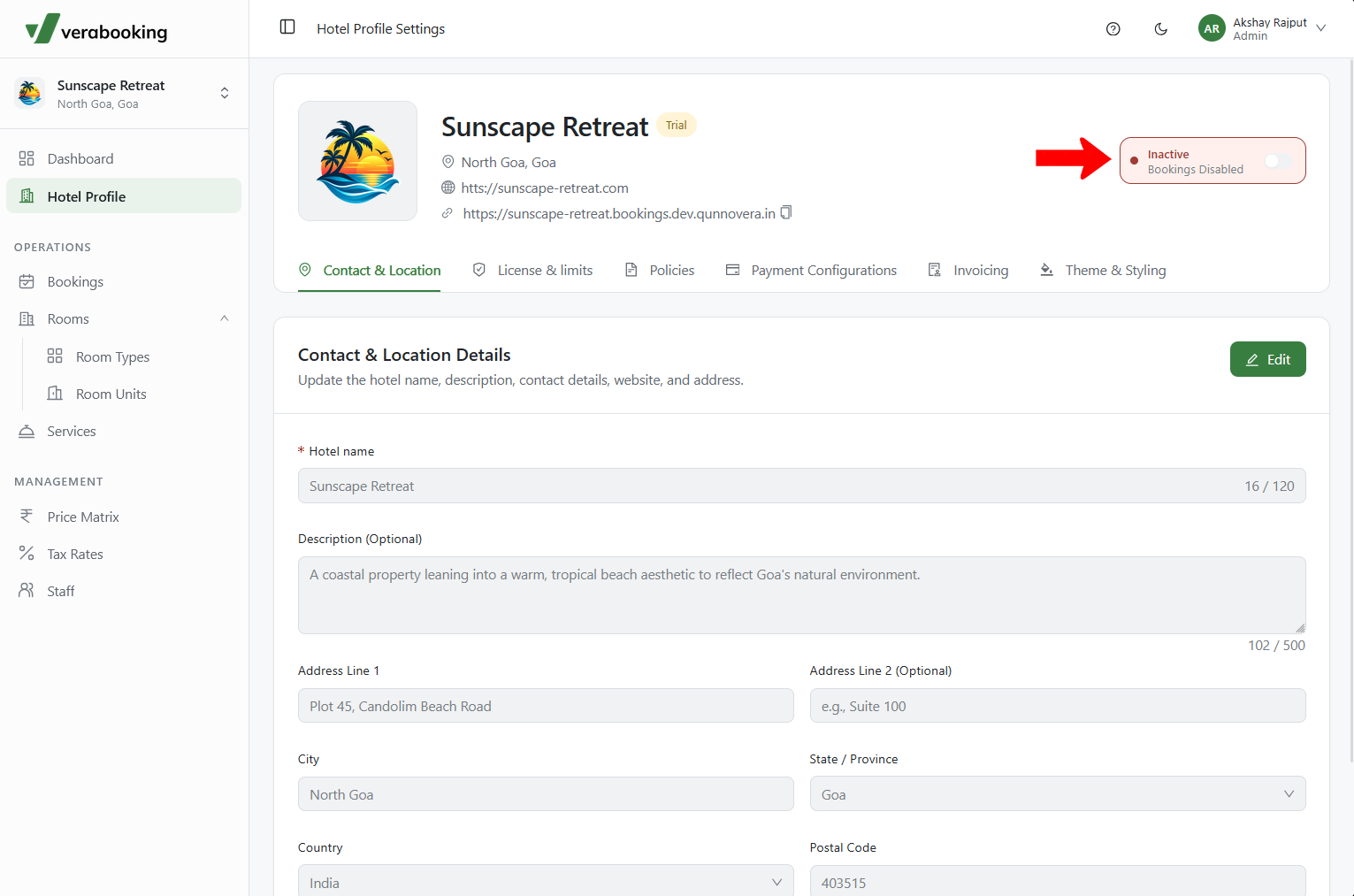Switch to License & limits tab
This screenshot has height=896, width=1354.
pyautogui.click(x=532, y=271)
